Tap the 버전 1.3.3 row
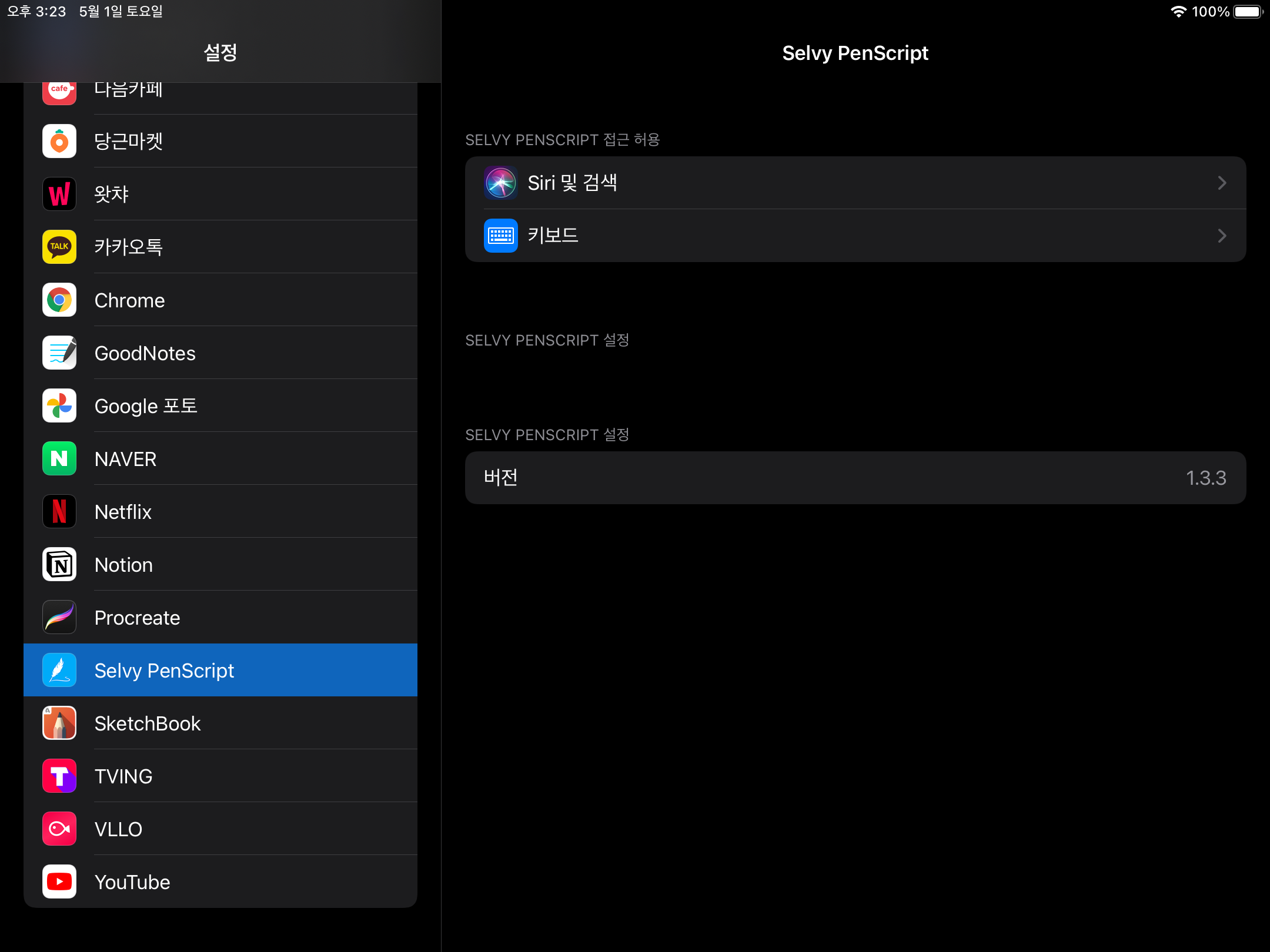Viewport: 1270px width, 952px height. pos(855,478)
